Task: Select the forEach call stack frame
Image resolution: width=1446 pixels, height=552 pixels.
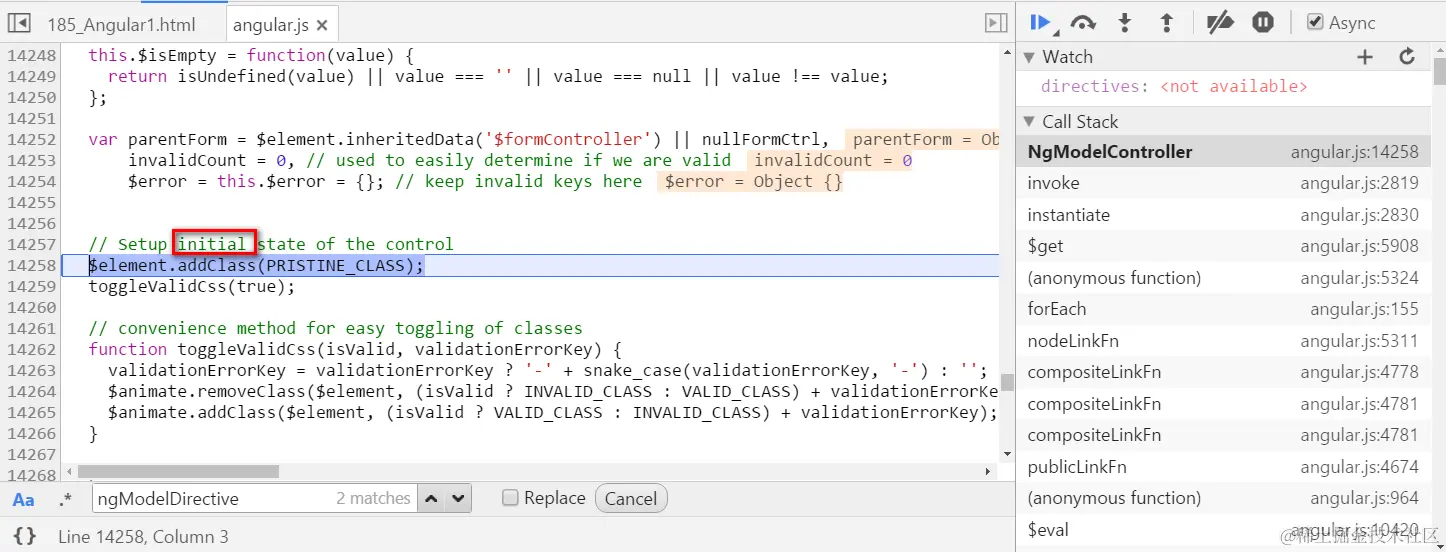Action: [1222, 309]
